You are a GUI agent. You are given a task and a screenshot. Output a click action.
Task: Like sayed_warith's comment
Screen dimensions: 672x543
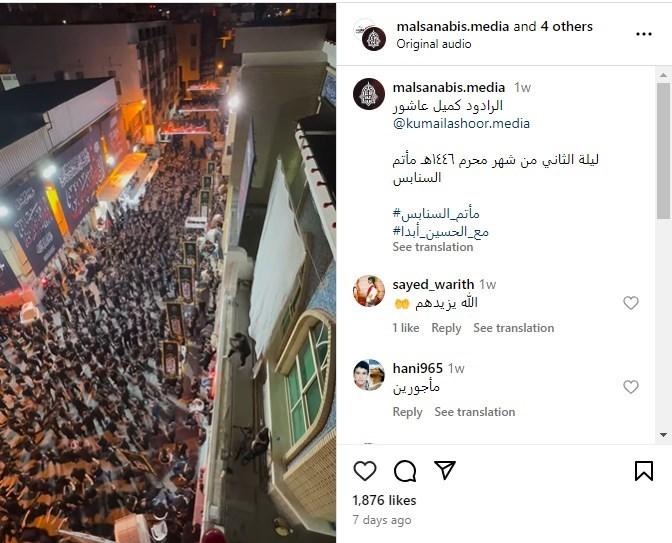tap(630, 303)
